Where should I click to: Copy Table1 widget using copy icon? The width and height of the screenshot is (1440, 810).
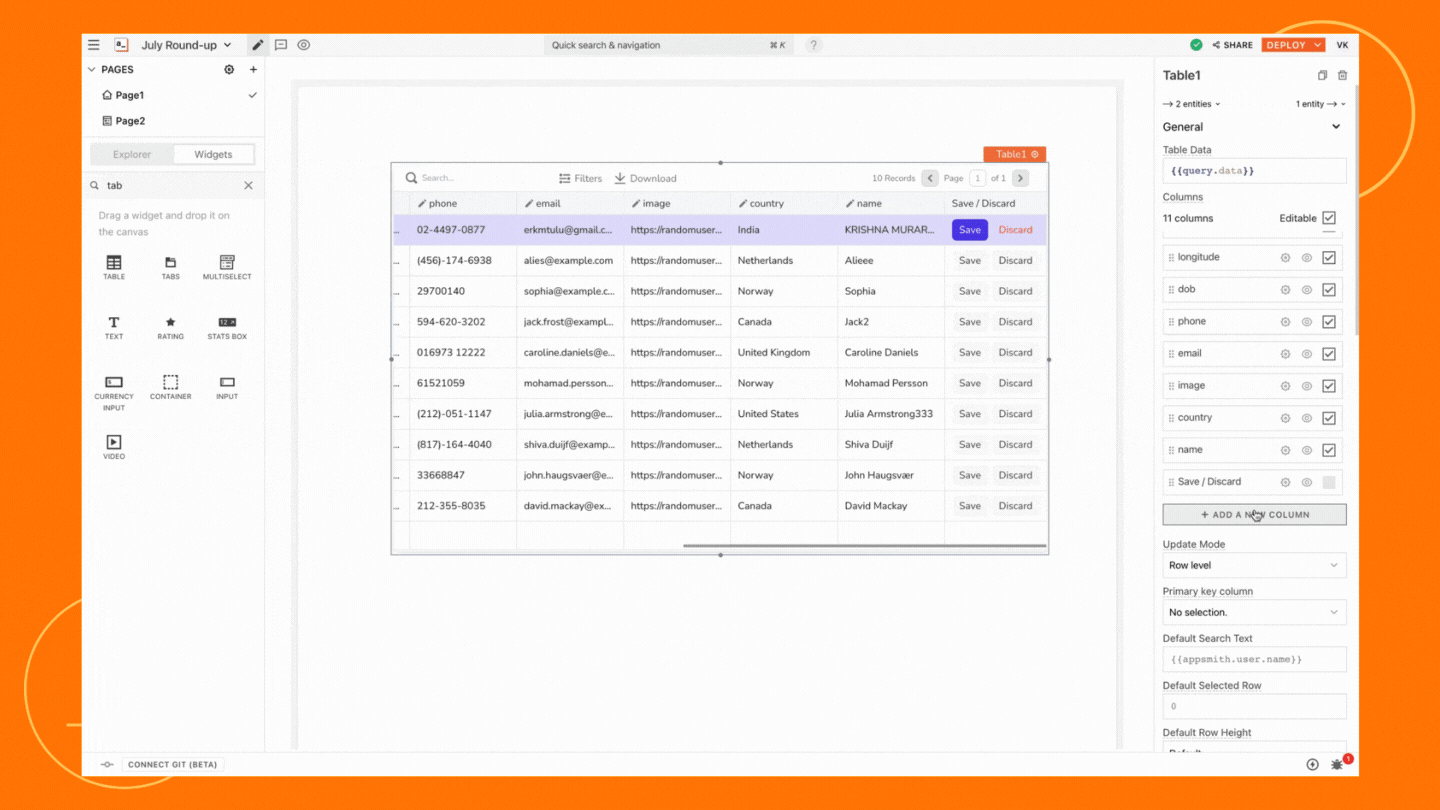[x=1322, y=76]
